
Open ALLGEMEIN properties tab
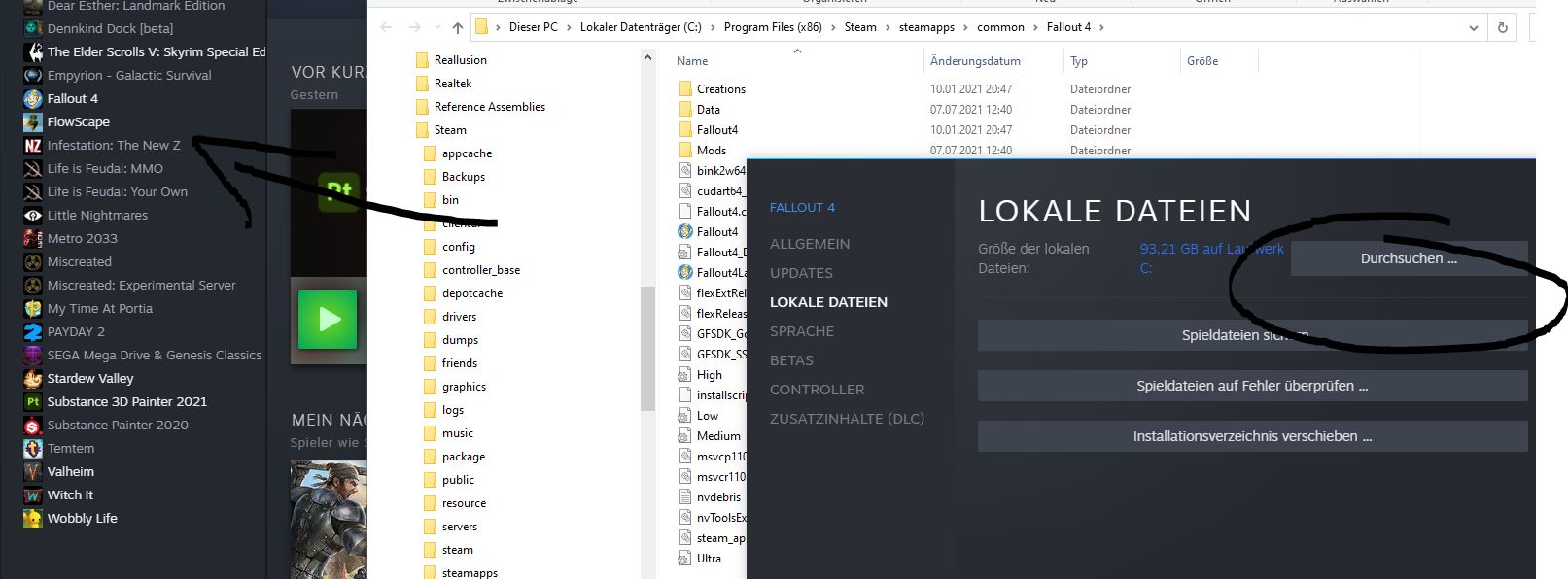pyautogui.click(x=810, y=244)
